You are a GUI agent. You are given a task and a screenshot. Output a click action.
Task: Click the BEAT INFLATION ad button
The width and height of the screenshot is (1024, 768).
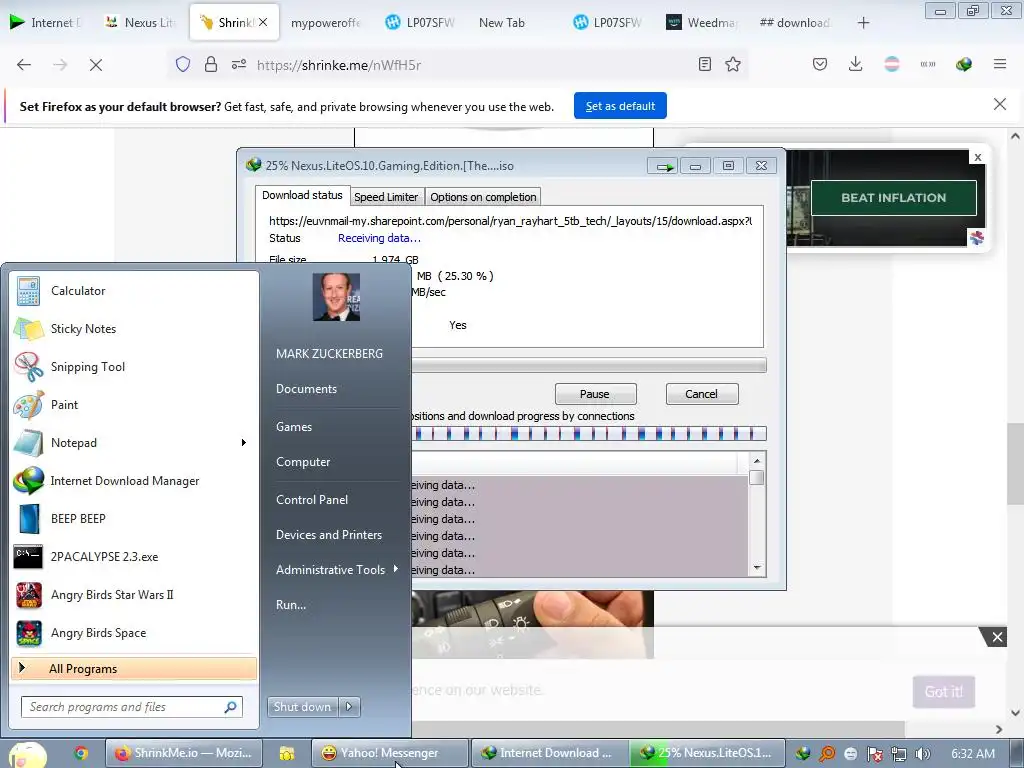pyautogui.click(x=893, y=198)
